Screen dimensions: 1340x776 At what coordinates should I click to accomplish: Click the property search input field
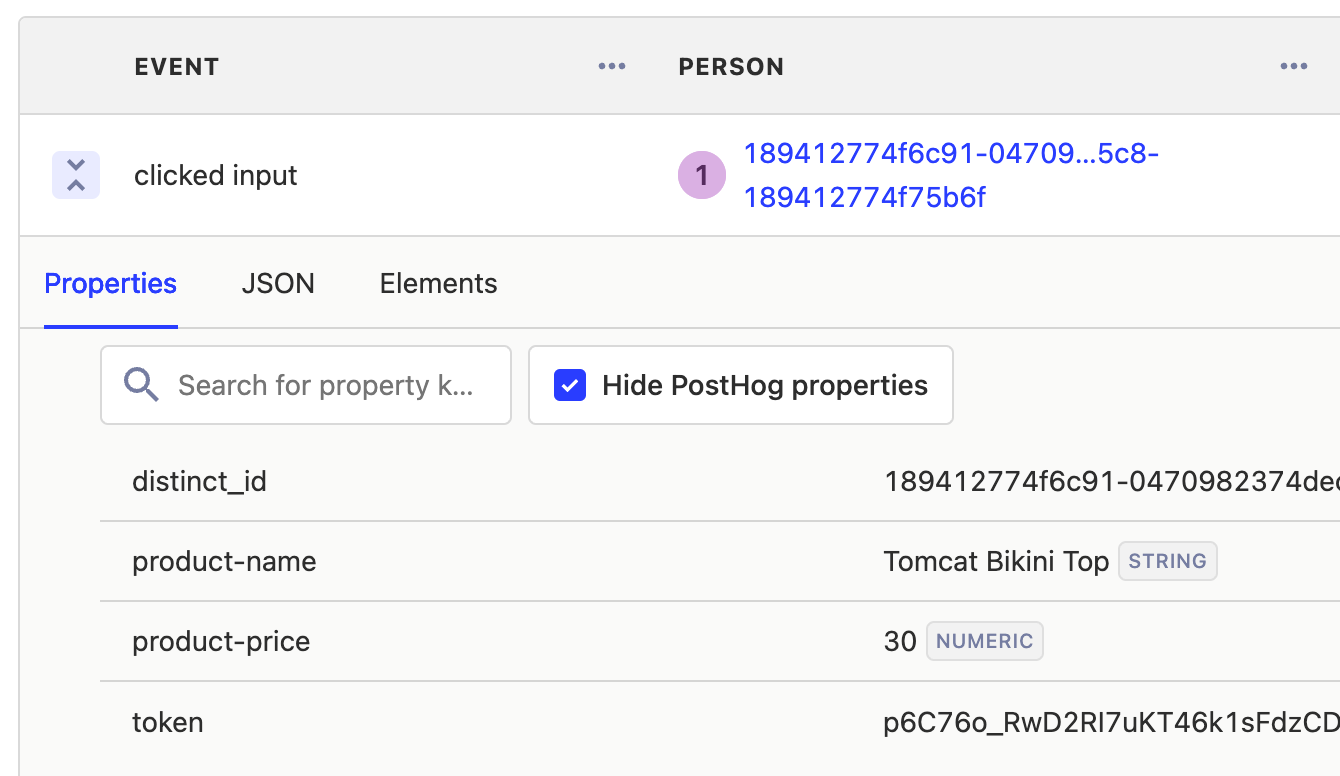(x=320, y=384)
